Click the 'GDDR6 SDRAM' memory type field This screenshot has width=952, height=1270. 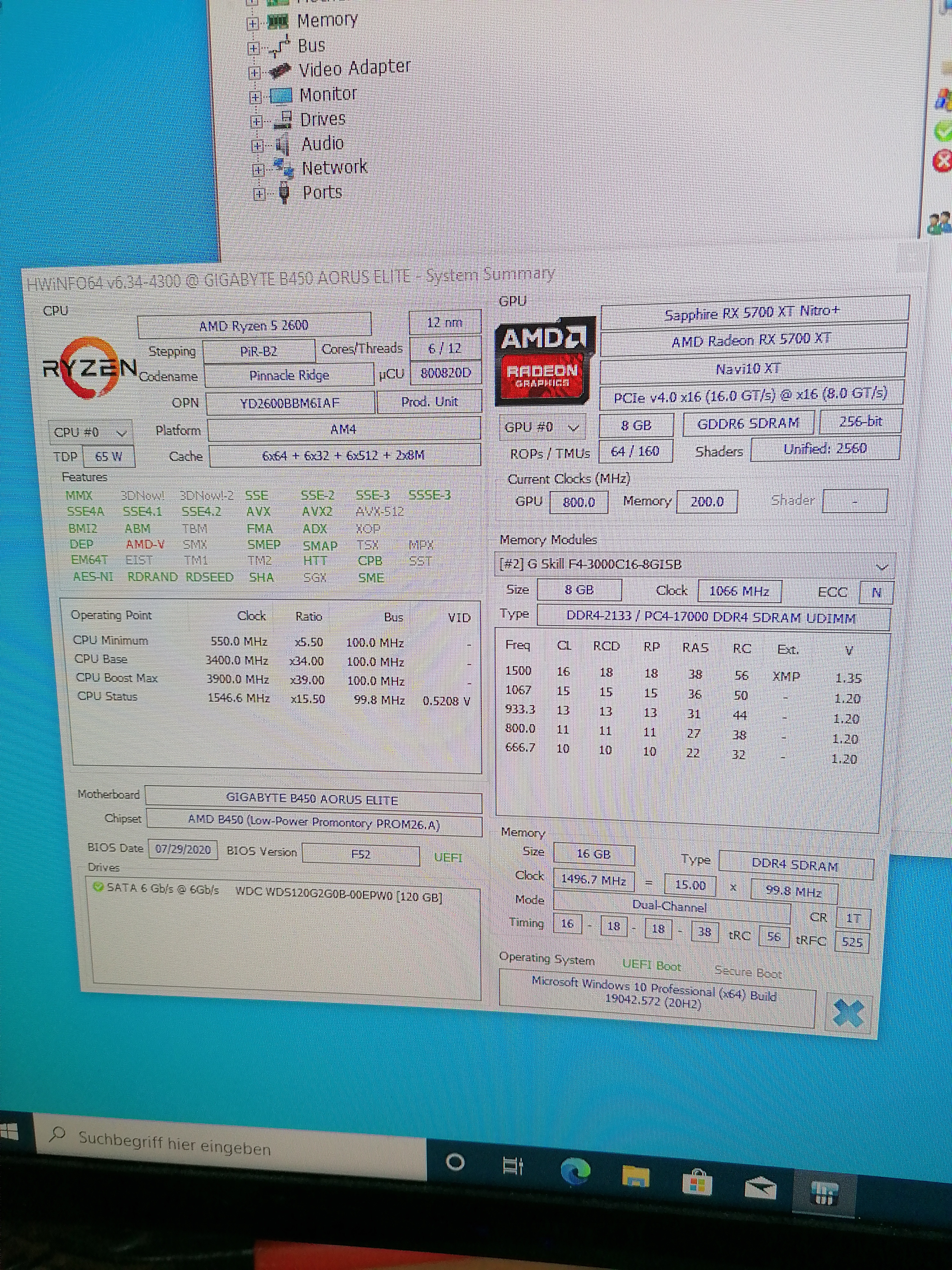pos(749,424)
